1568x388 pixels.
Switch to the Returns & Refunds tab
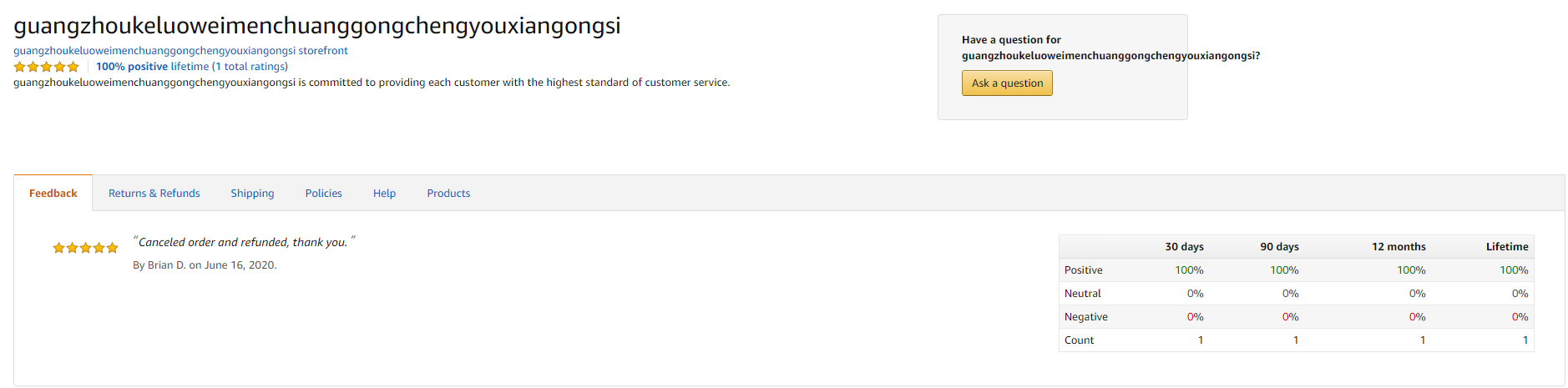pos(154,194)
